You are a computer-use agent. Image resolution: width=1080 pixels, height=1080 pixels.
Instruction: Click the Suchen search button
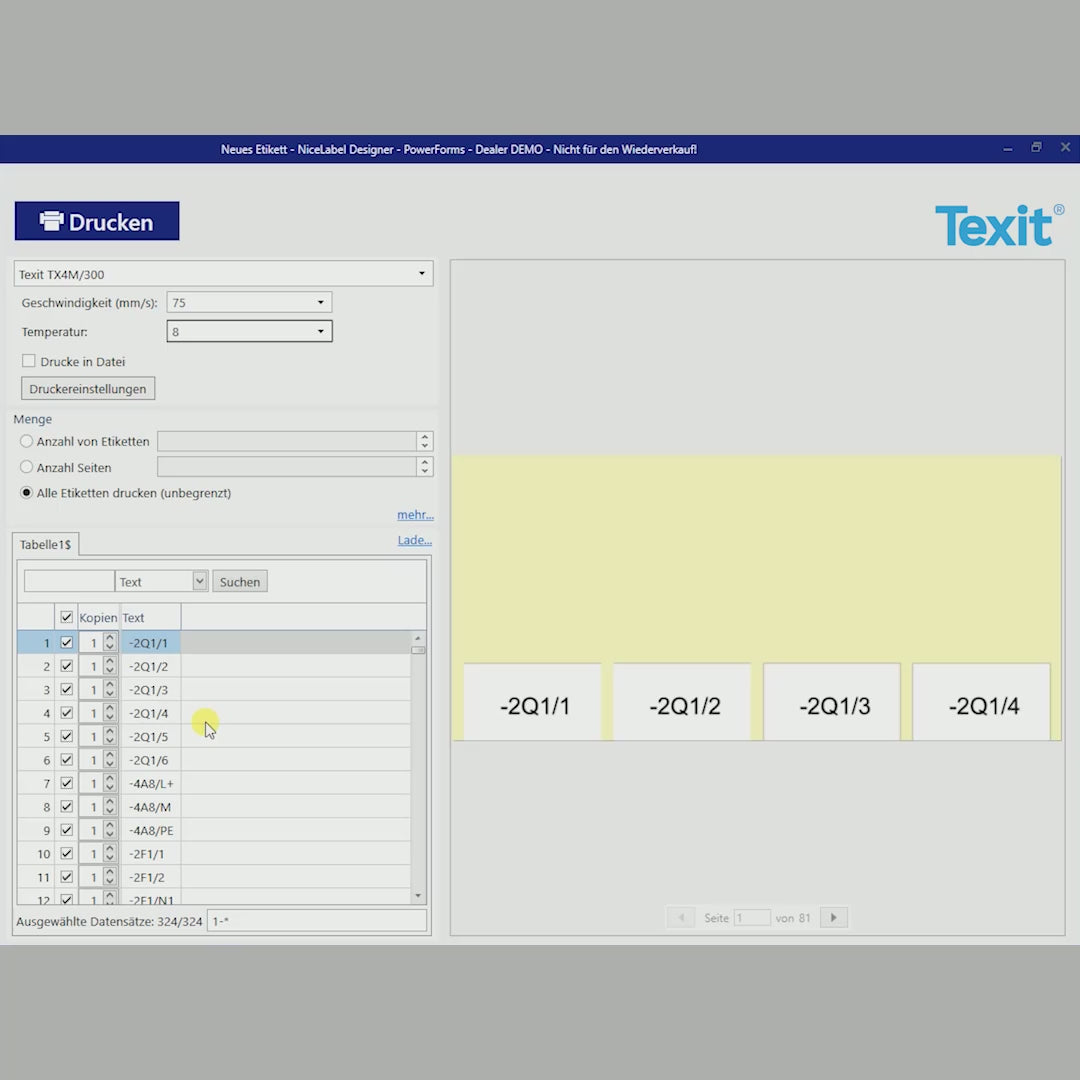coord(240,582)
